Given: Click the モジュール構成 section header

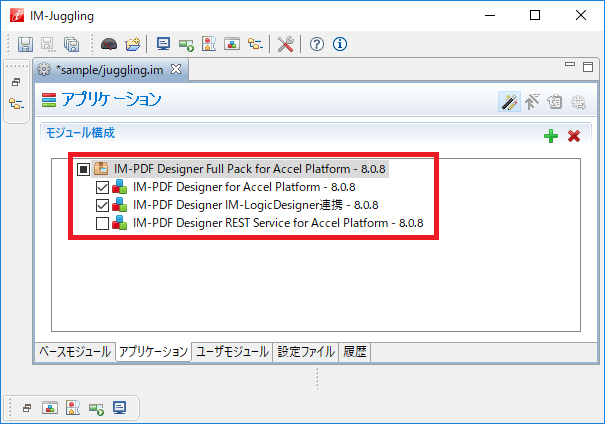Looking at the screenshot, I should point(80,133).
